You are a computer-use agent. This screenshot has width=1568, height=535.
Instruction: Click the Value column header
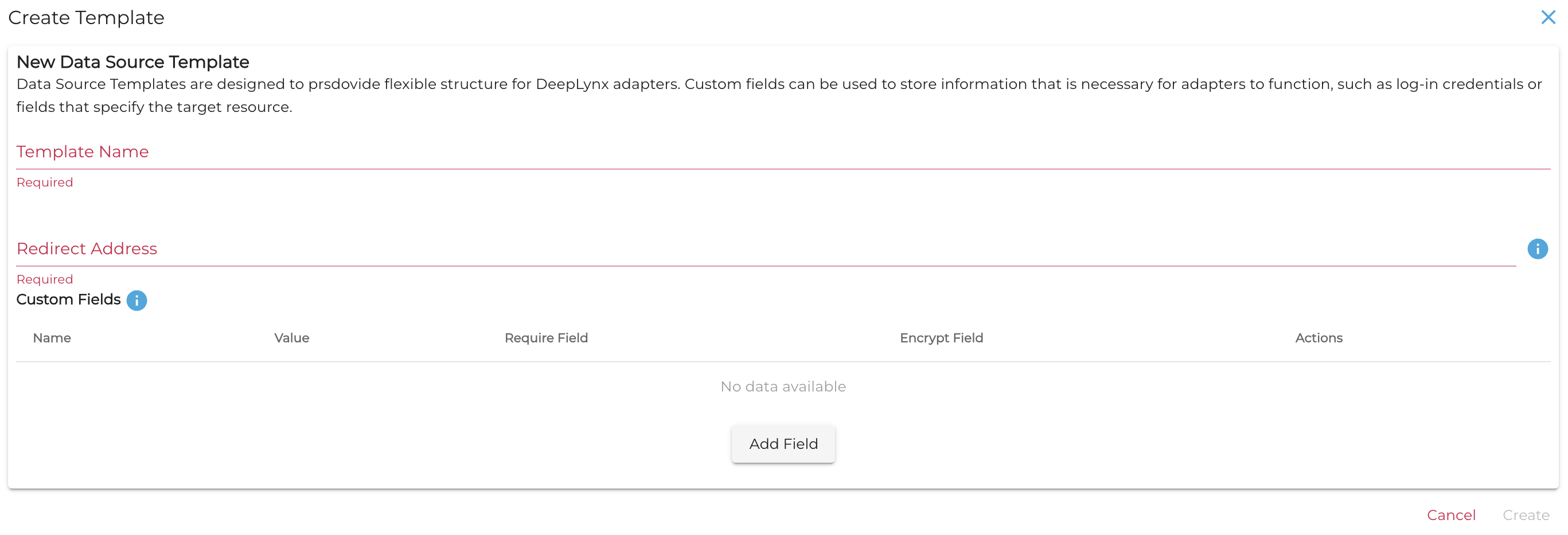pos(291,338)
